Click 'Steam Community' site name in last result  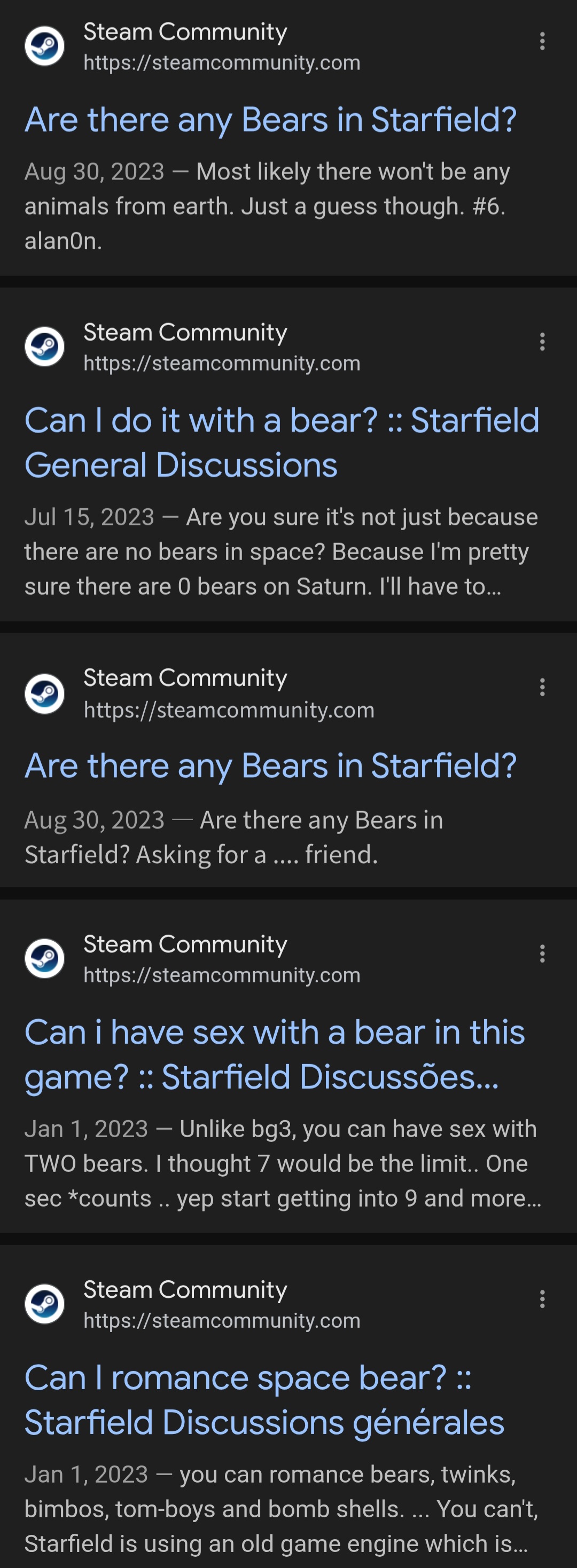(x=185, y=1289)
